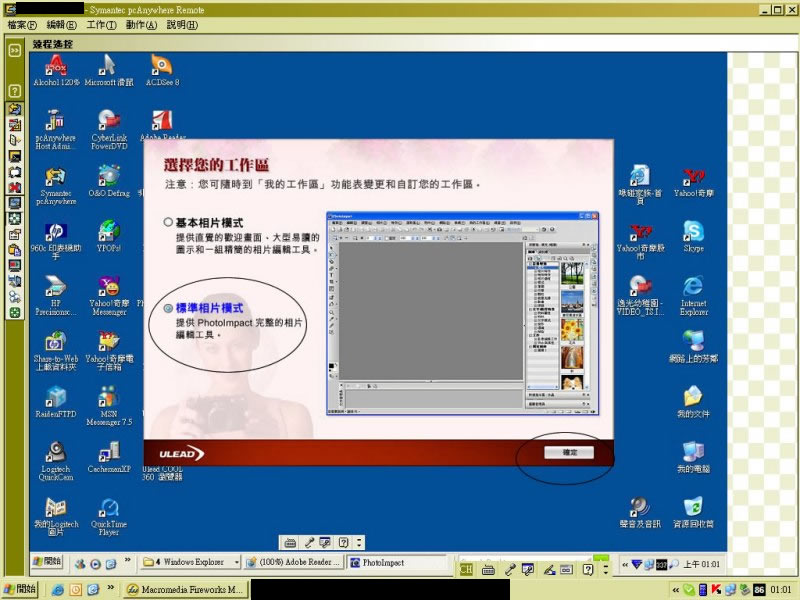Open the 說明(H) menu

click(182, 25)
